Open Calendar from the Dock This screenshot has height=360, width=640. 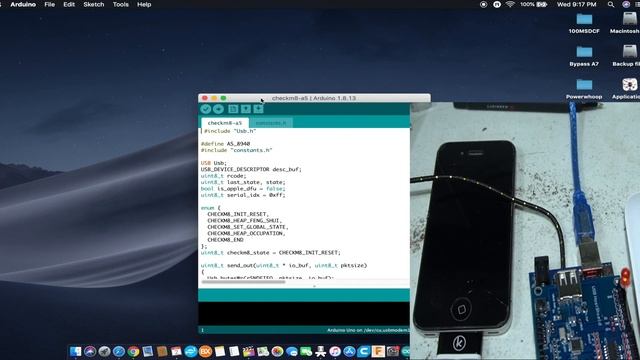[176, 351]
